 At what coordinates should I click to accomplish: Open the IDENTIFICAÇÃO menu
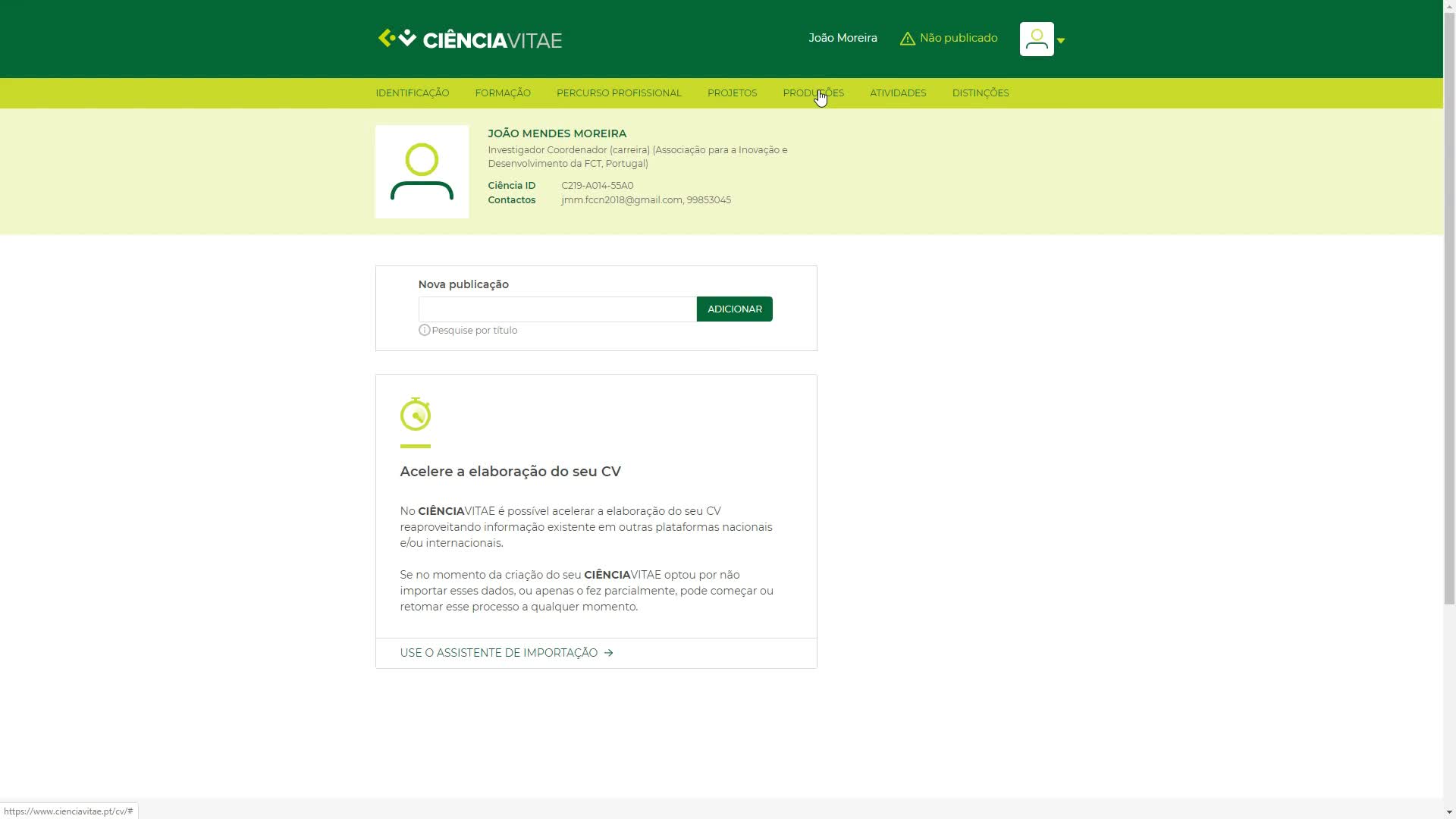coord(413,93)
